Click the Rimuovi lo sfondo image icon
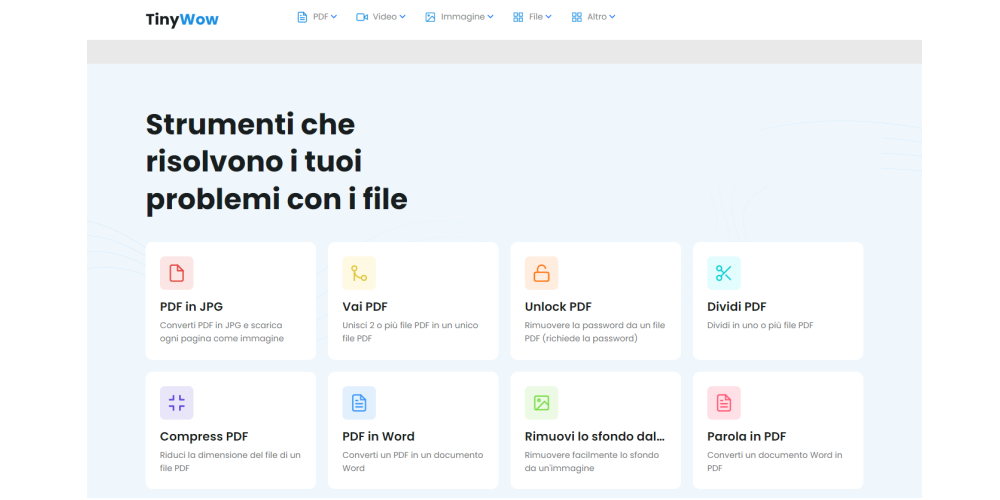 (541, 403)
